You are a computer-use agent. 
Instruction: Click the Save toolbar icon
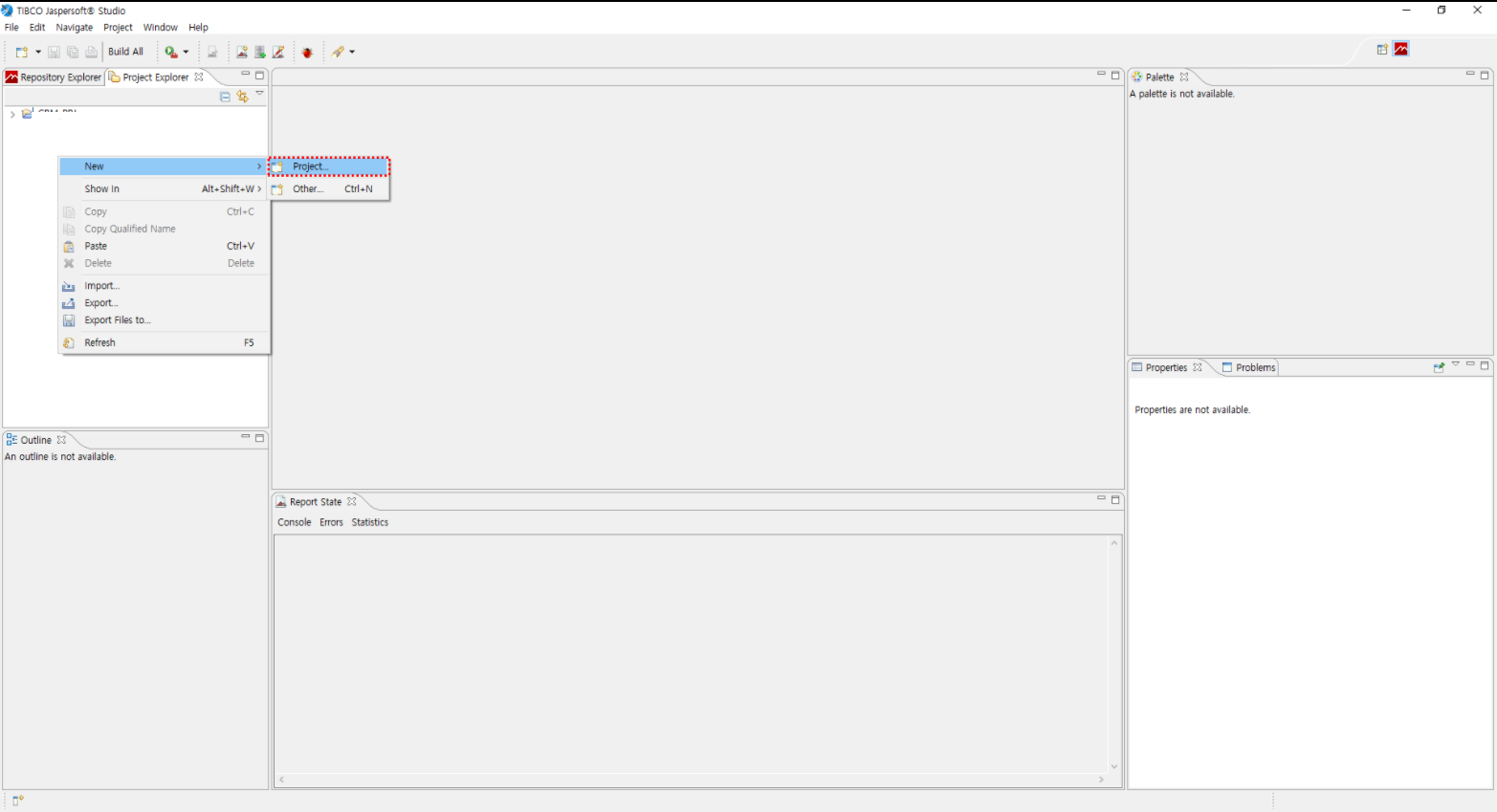[x=54, y=52]
